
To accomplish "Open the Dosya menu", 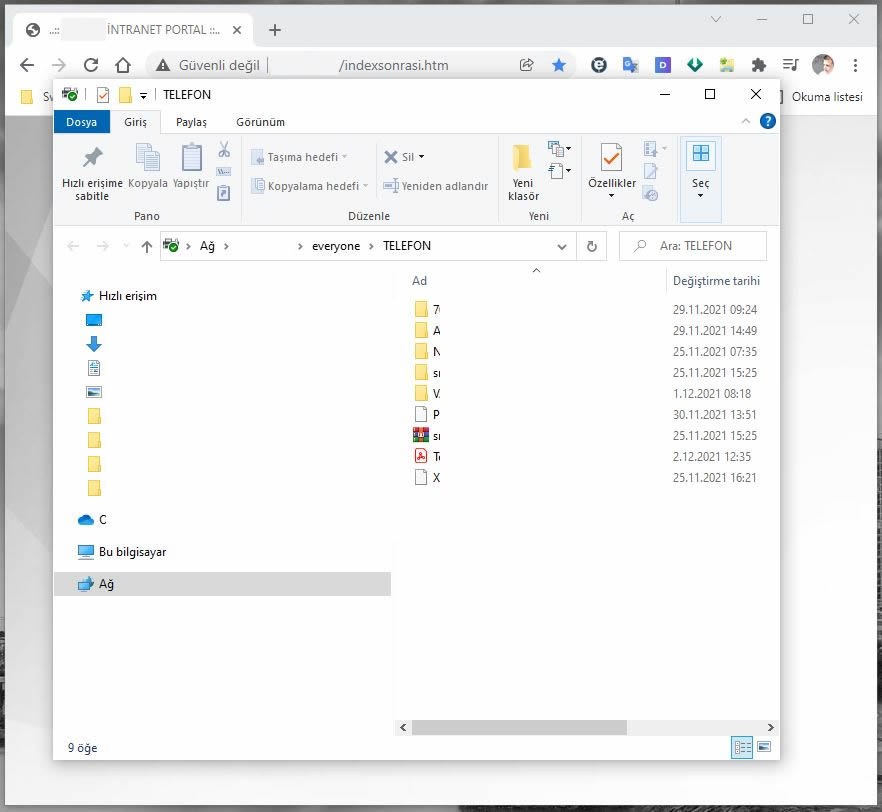I will pos(81,122).
